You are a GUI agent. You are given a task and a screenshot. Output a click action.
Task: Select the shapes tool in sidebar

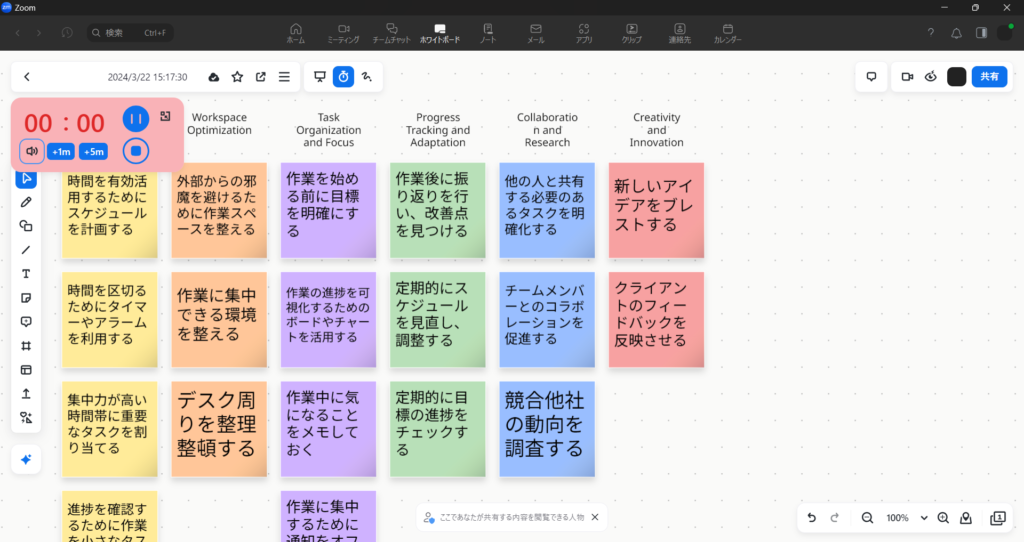click(26, 226)
